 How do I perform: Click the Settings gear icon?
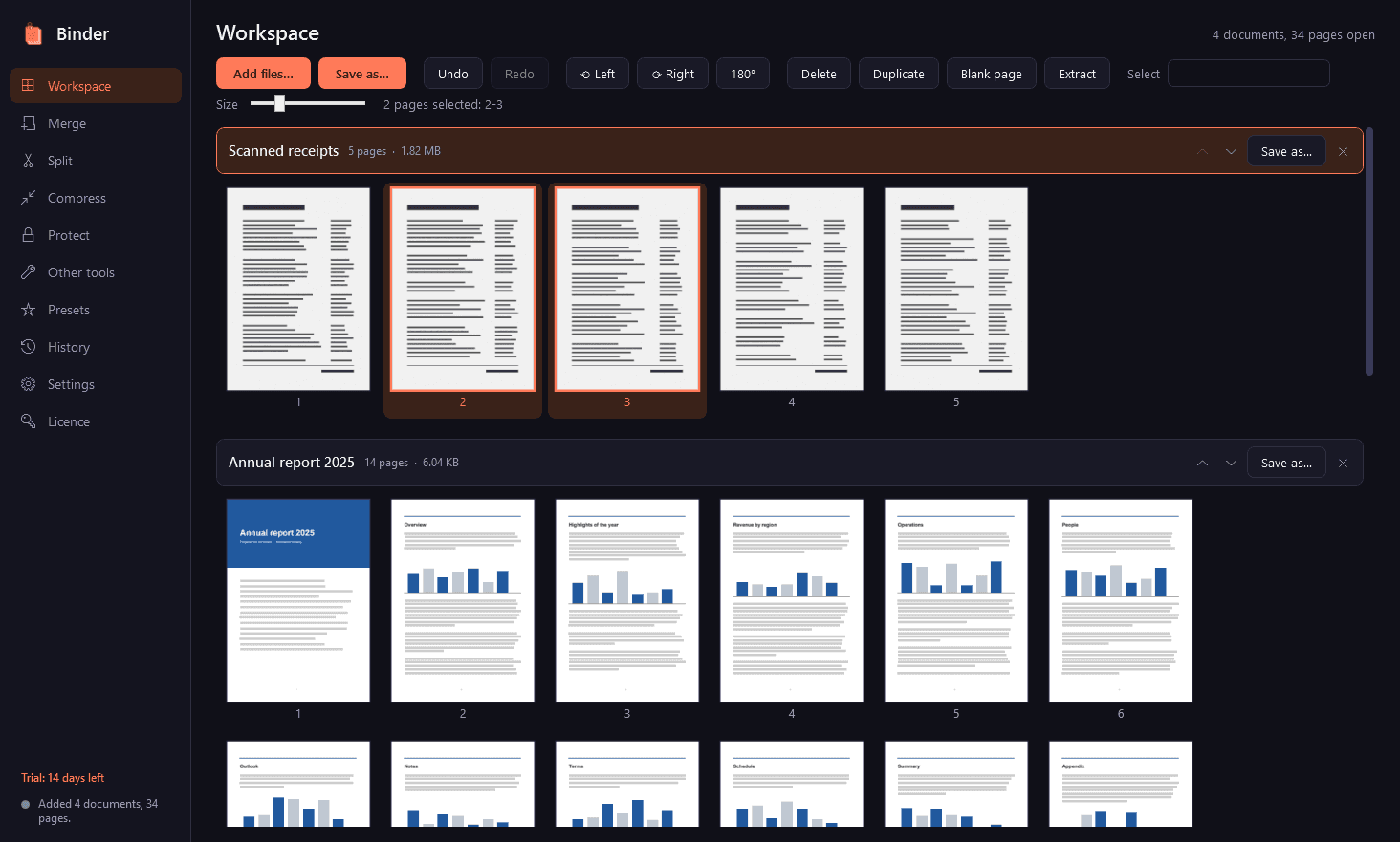(x=29, y=384)
